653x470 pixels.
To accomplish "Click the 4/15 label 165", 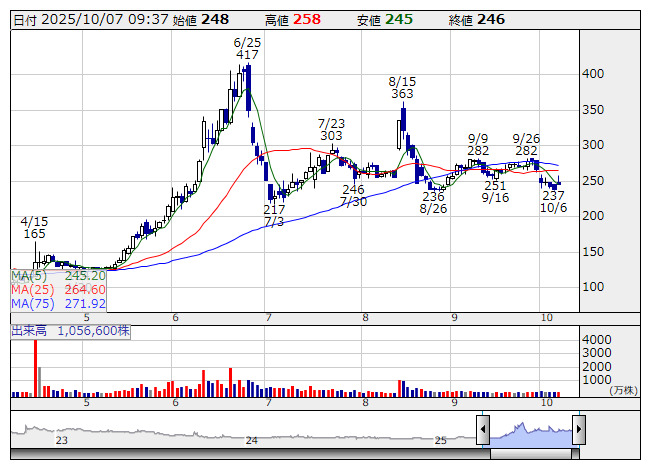I will tap(35, 233).
